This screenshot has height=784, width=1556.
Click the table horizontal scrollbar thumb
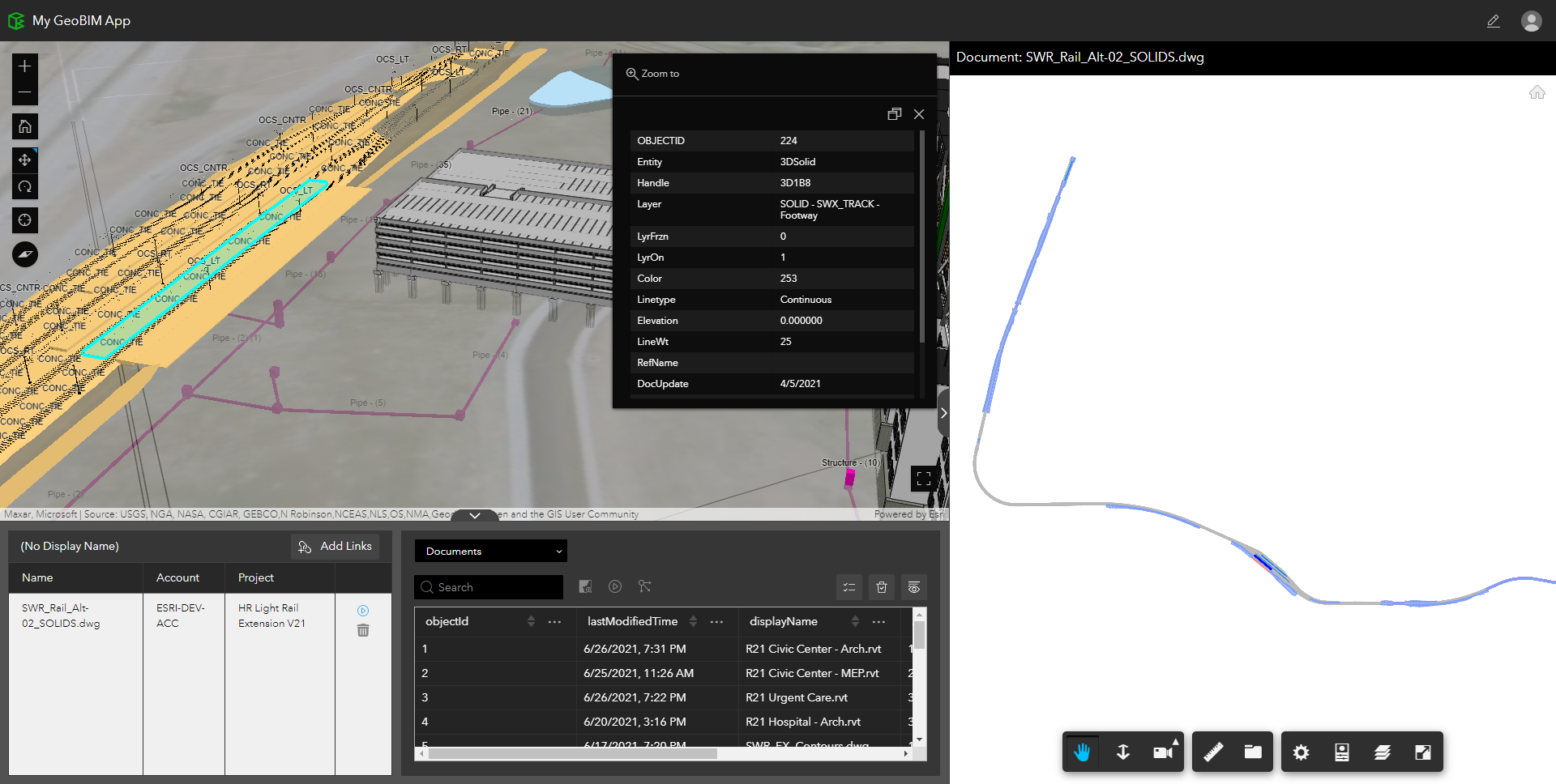pyautogui.click(x=572, y=754)
